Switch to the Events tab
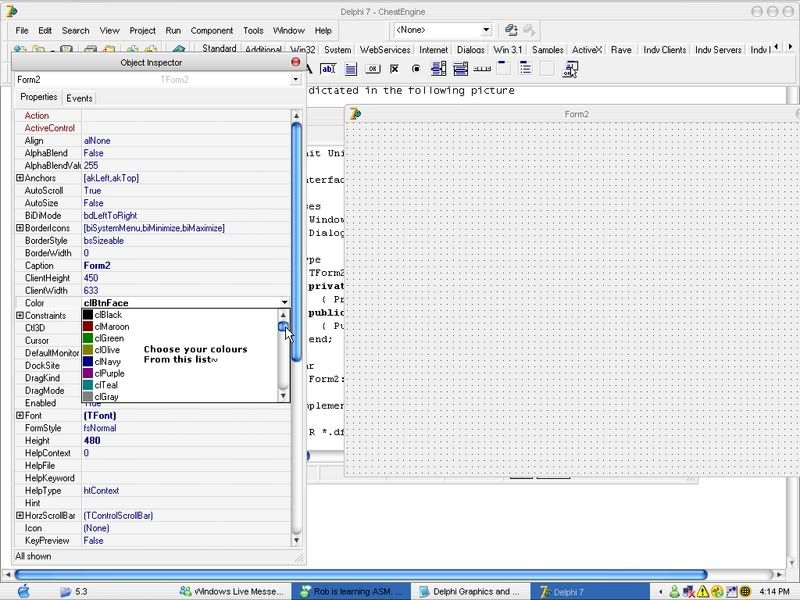Screen dimensions: 800x600 click(79, 98)
